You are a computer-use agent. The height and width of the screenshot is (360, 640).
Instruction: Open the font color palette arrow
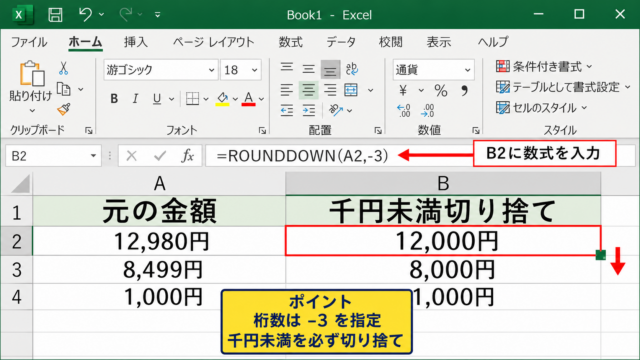click(x=262, y=99)
